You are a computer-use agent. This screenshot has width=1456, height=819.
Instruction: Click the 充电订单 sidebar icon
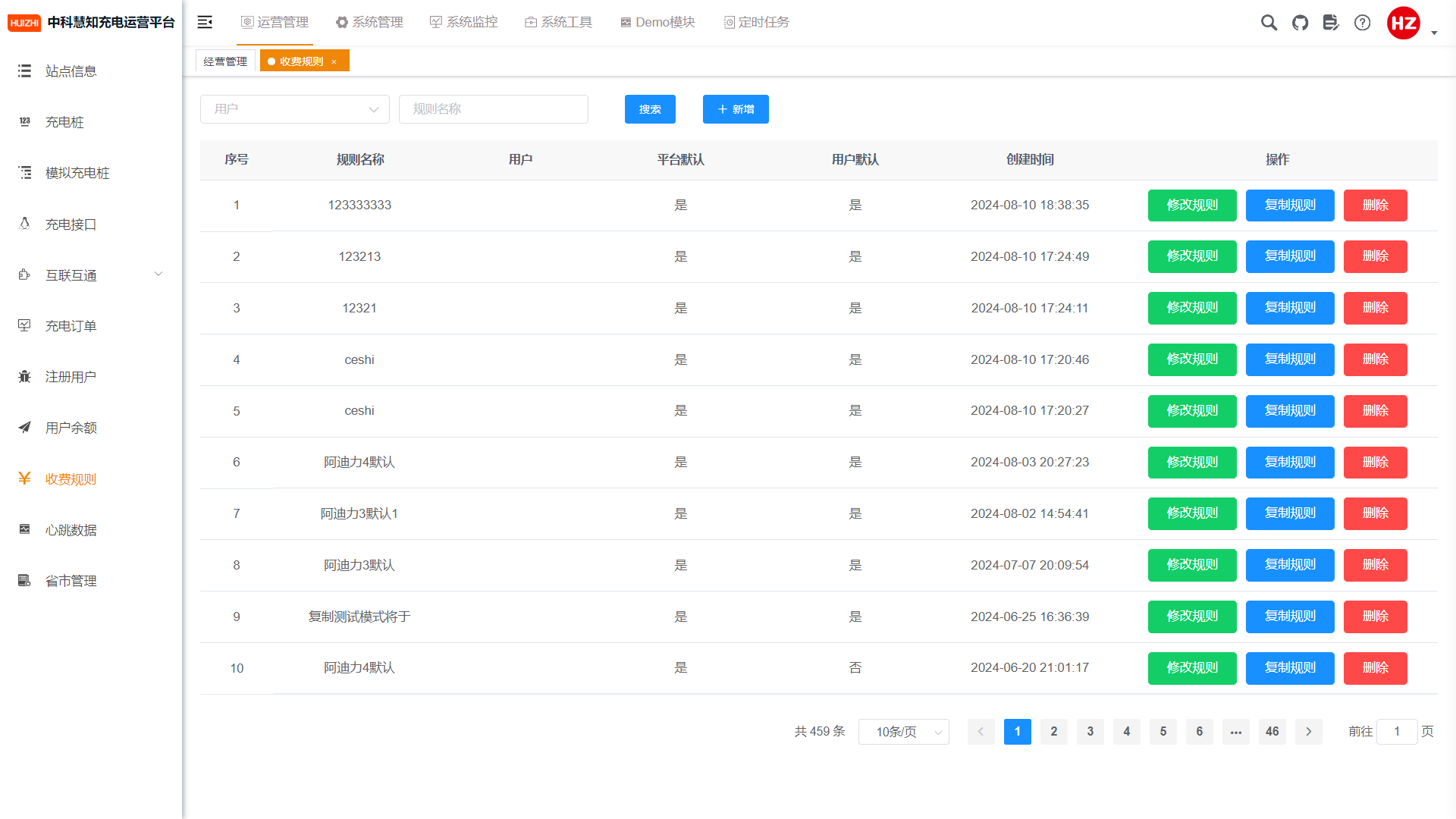click(25, 325)
